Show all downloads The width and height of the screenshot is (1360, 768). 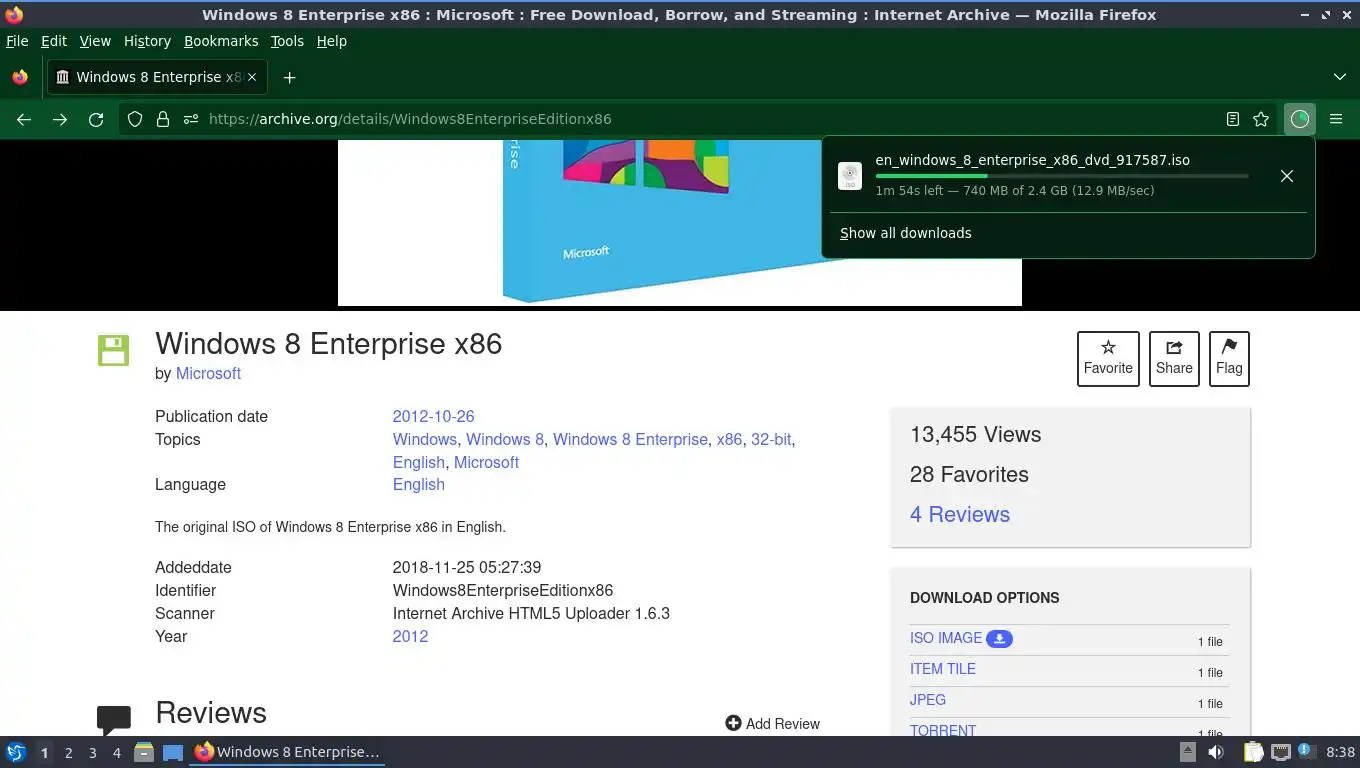tap(905, 233)
